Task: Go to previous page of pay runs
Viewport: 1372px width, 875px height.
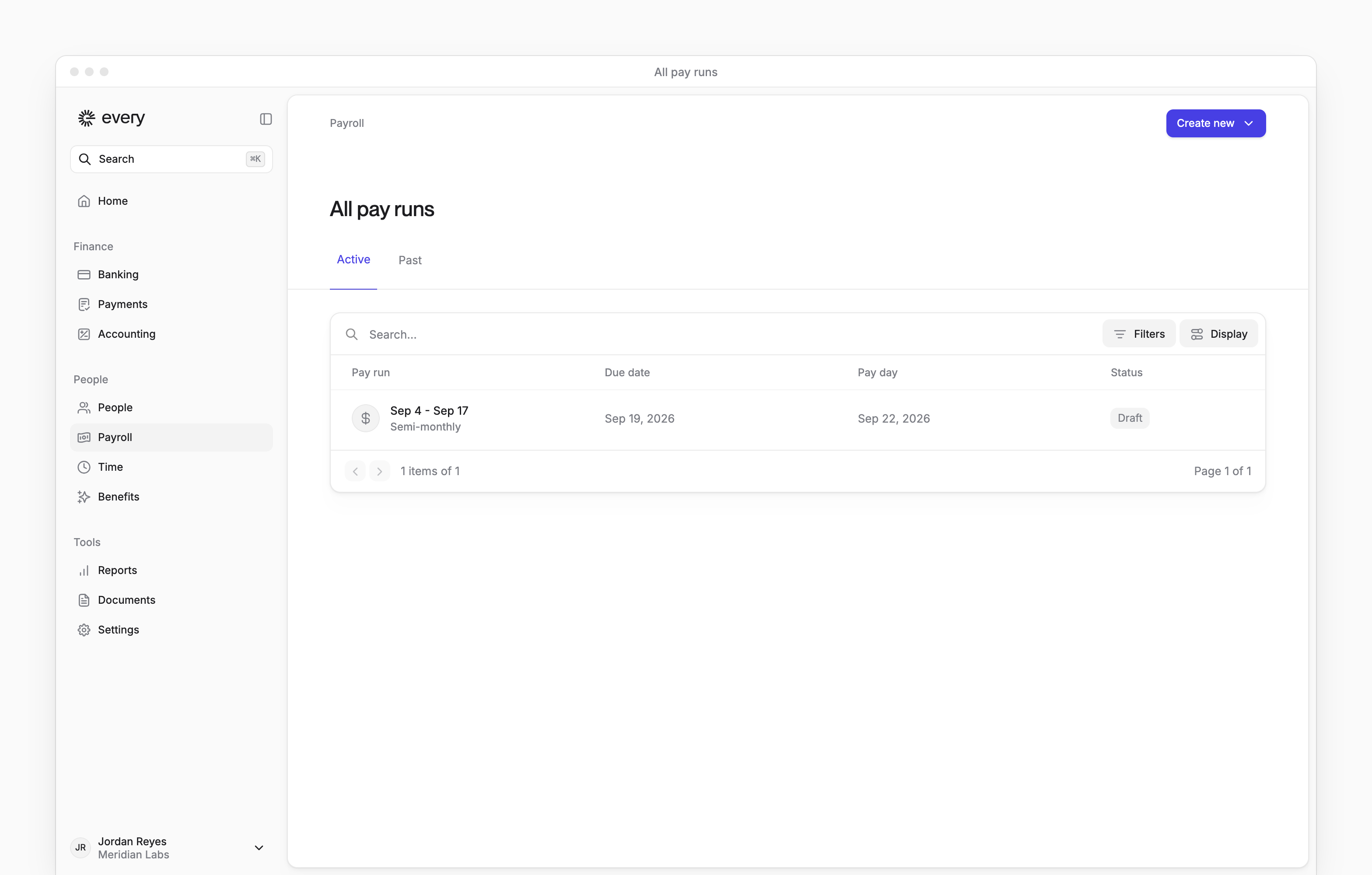Action: click(356, 471)
